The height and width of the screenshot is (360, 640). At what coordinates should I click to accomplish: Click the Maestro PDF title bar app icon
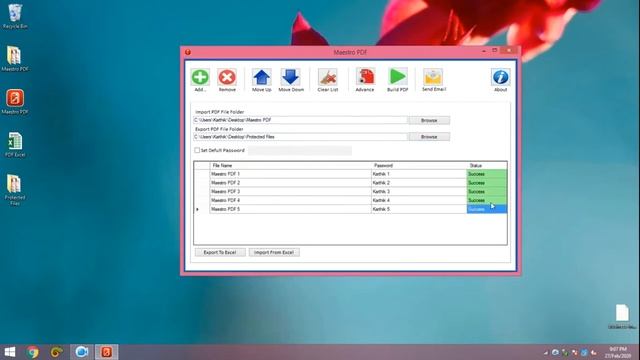point(188,52)
